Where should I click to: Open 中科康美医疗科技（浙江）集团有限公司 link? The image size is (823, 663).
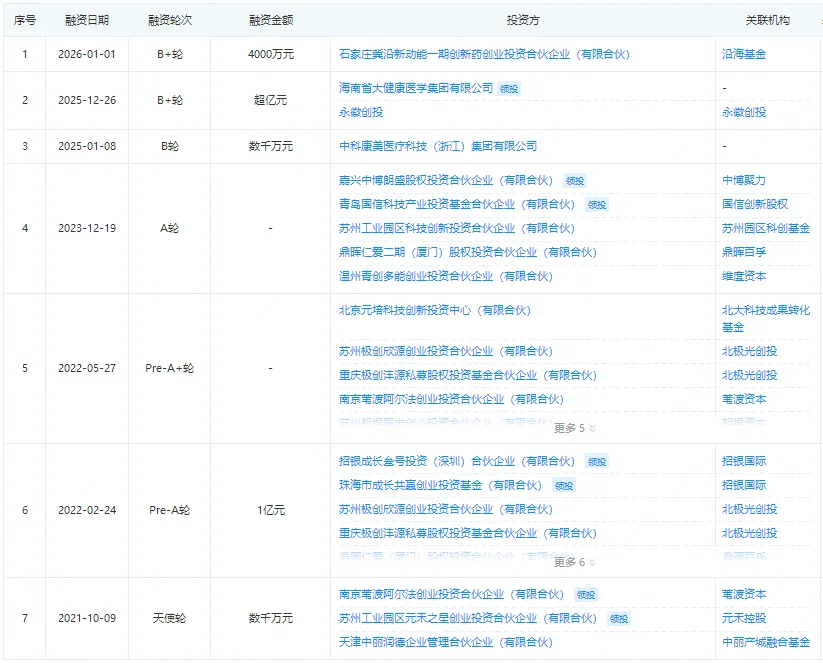pyautogui.click(x=438, y=146)
